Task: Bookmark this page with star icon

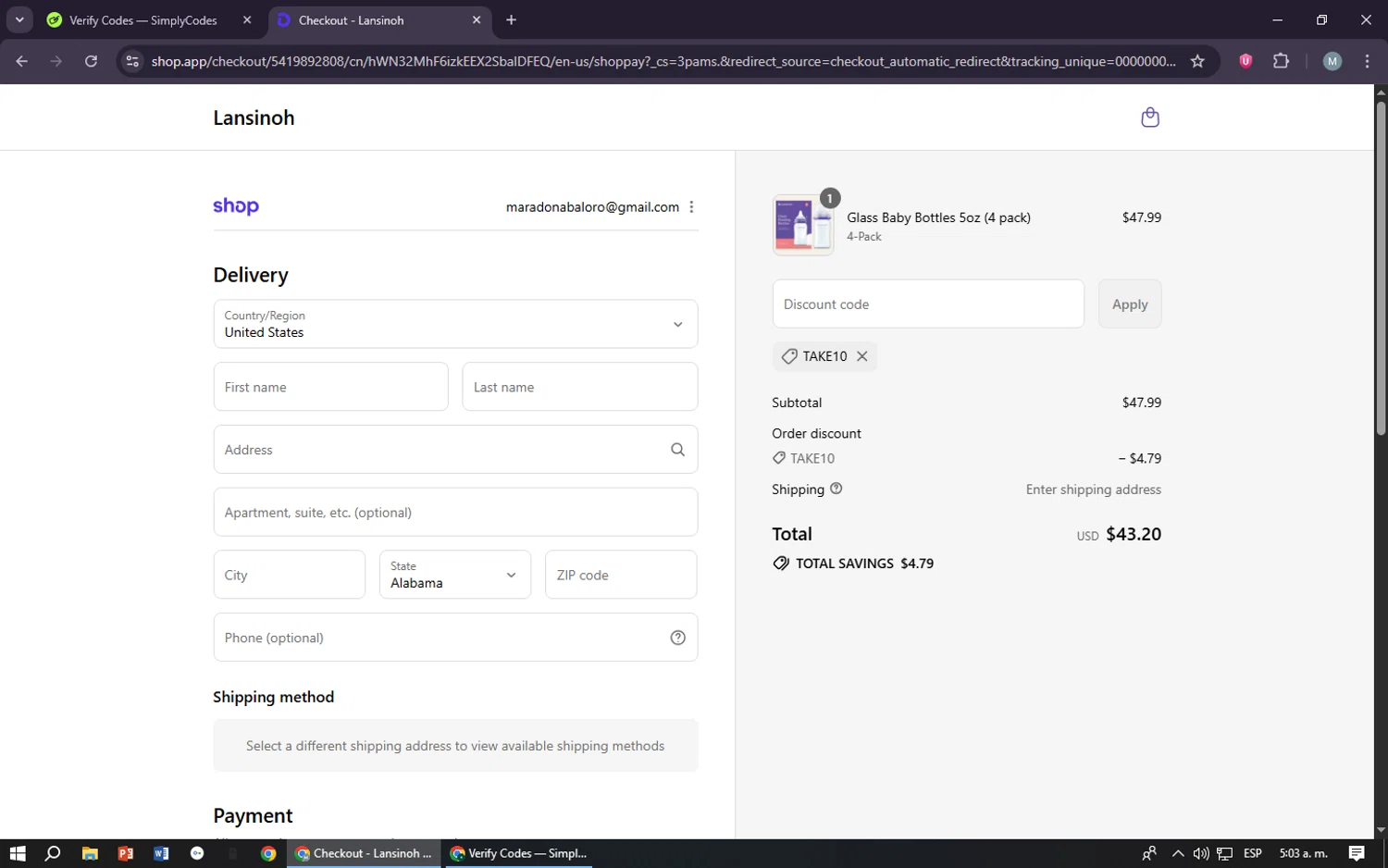Action: (1197, 61)
